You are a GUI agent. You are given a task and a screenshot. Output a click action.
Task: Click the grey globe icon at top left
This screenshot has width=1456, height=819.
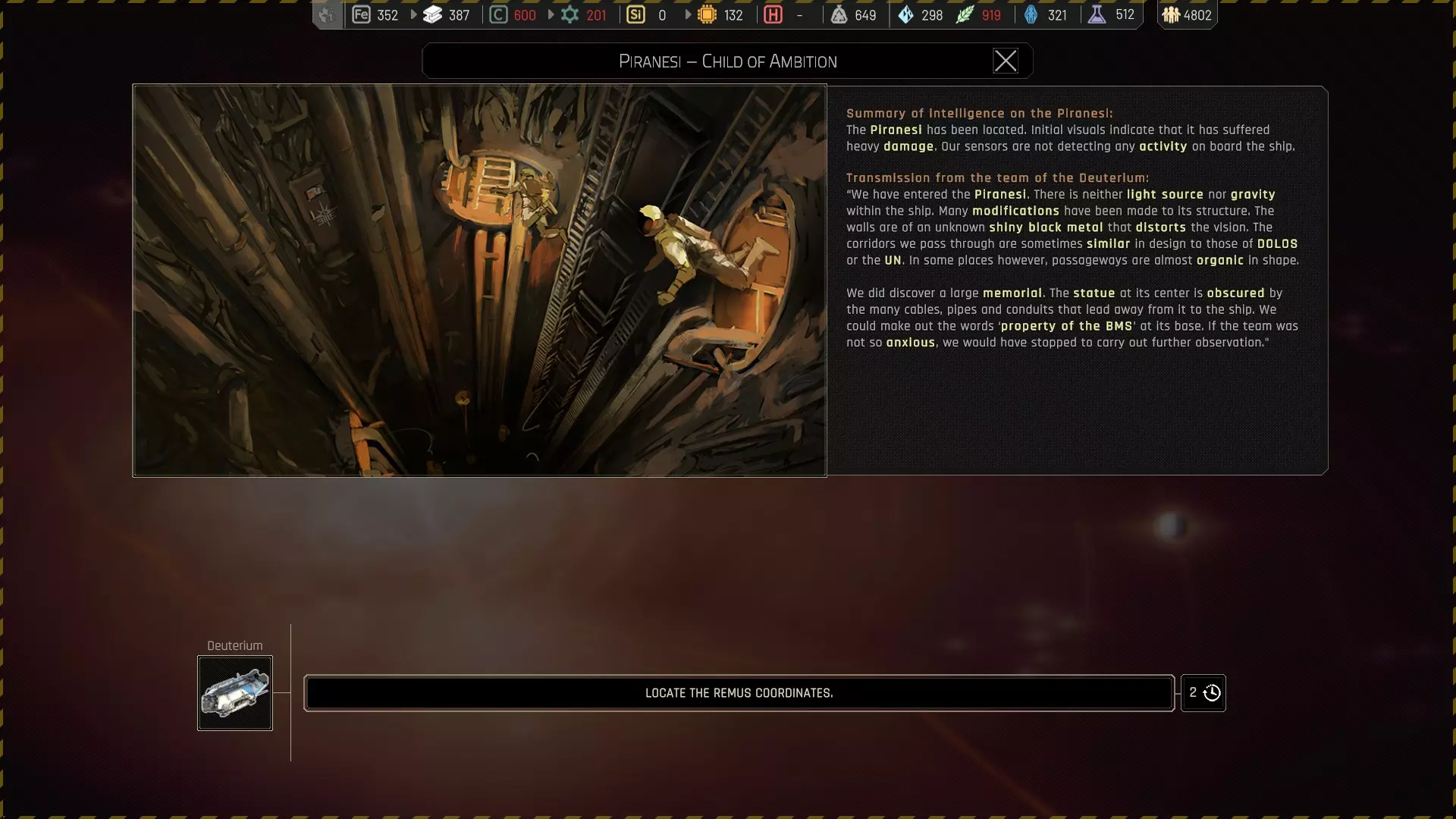coord(327,14)
